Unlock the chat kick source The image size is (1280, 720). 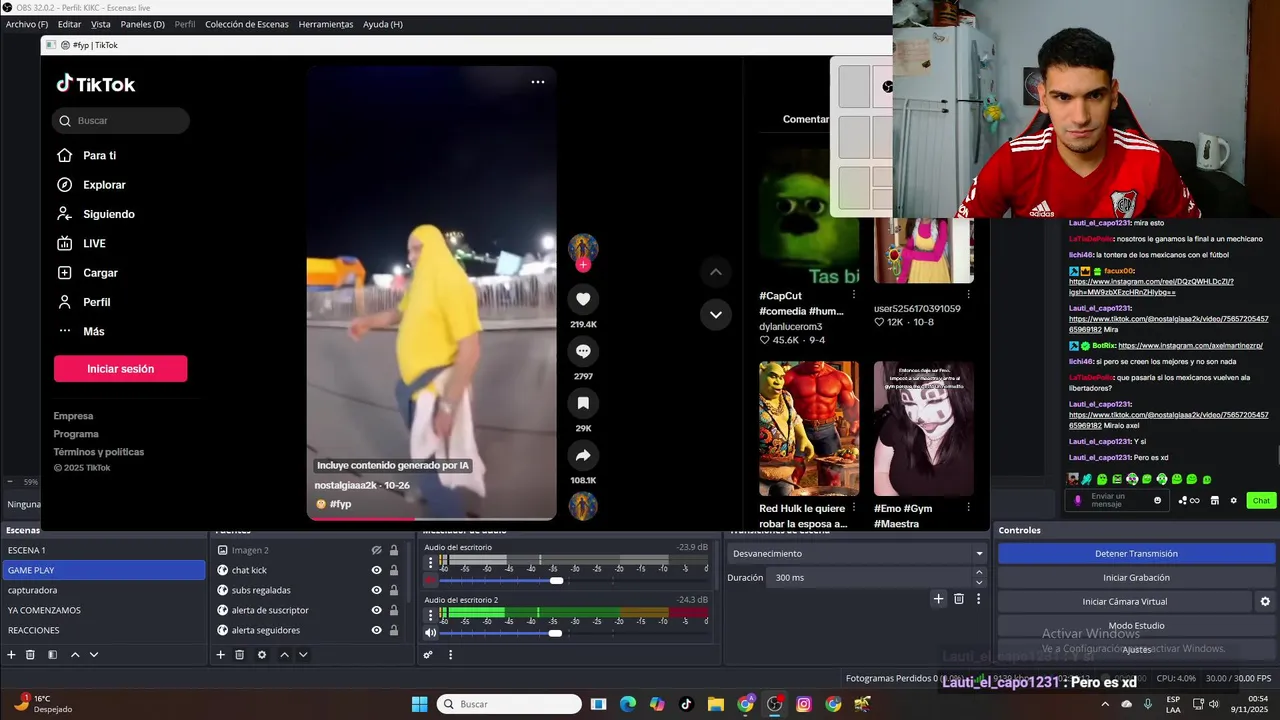pos(394,570)
